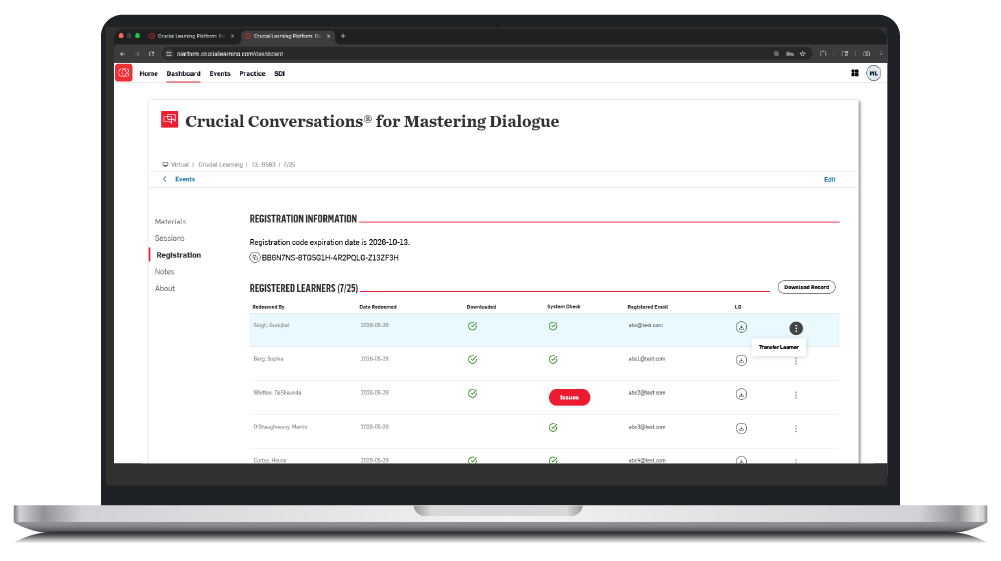
Task: Click the System Check checkmark for Berg, Sophia
Action: [x=553, y=359]
